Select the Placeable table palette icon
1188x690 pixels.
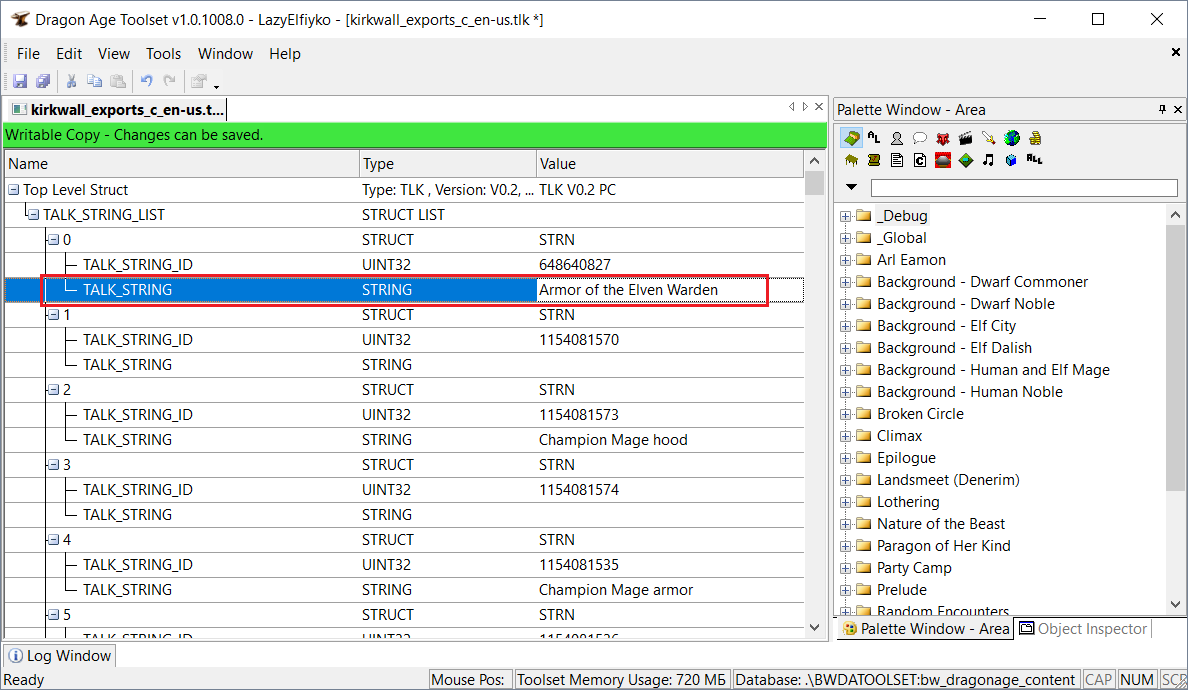pyautogui.click(x=852, y=160)
